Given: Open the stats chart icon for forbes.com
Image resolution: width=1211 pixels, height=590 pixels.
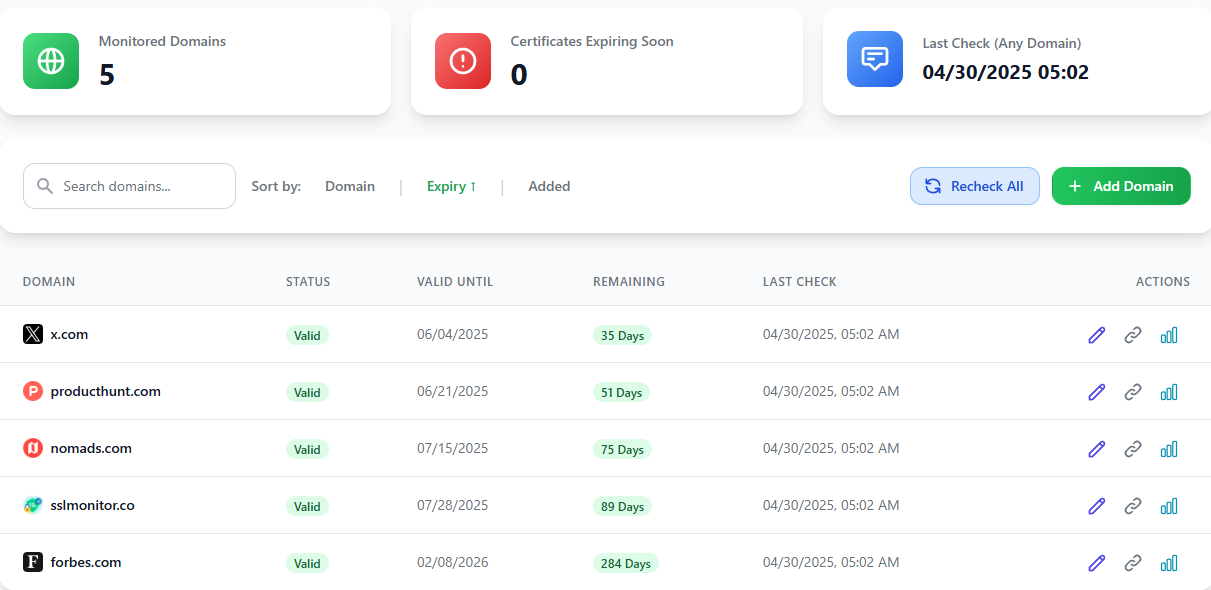Looking at the screenshot, I should [1168, 563].
